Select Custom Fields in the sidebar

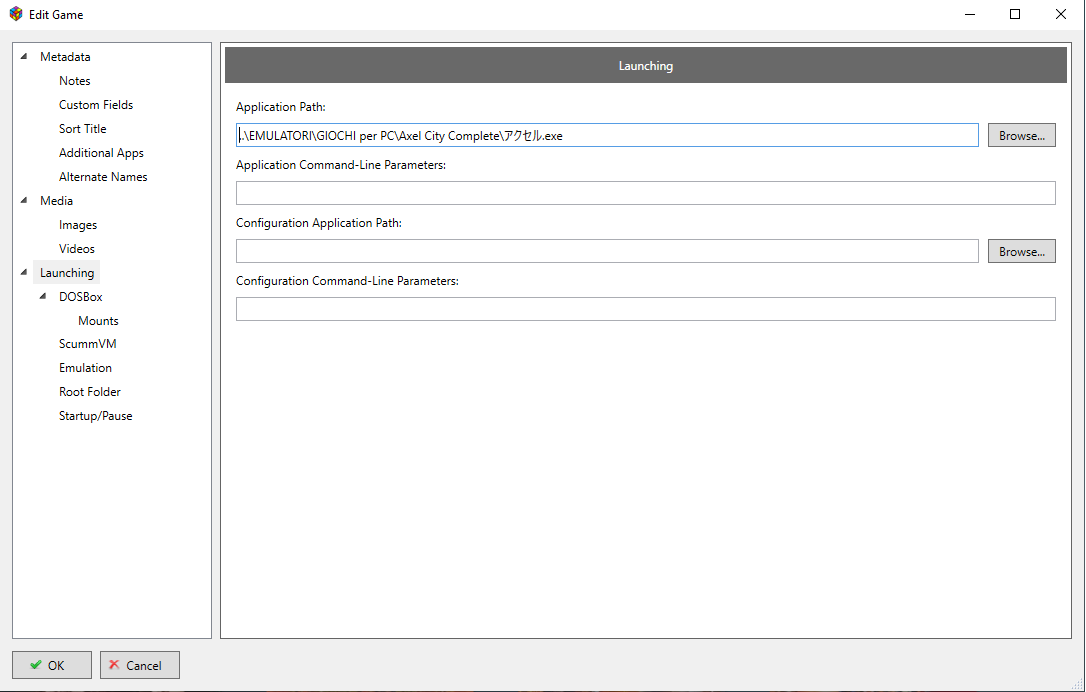coord(96,105)
